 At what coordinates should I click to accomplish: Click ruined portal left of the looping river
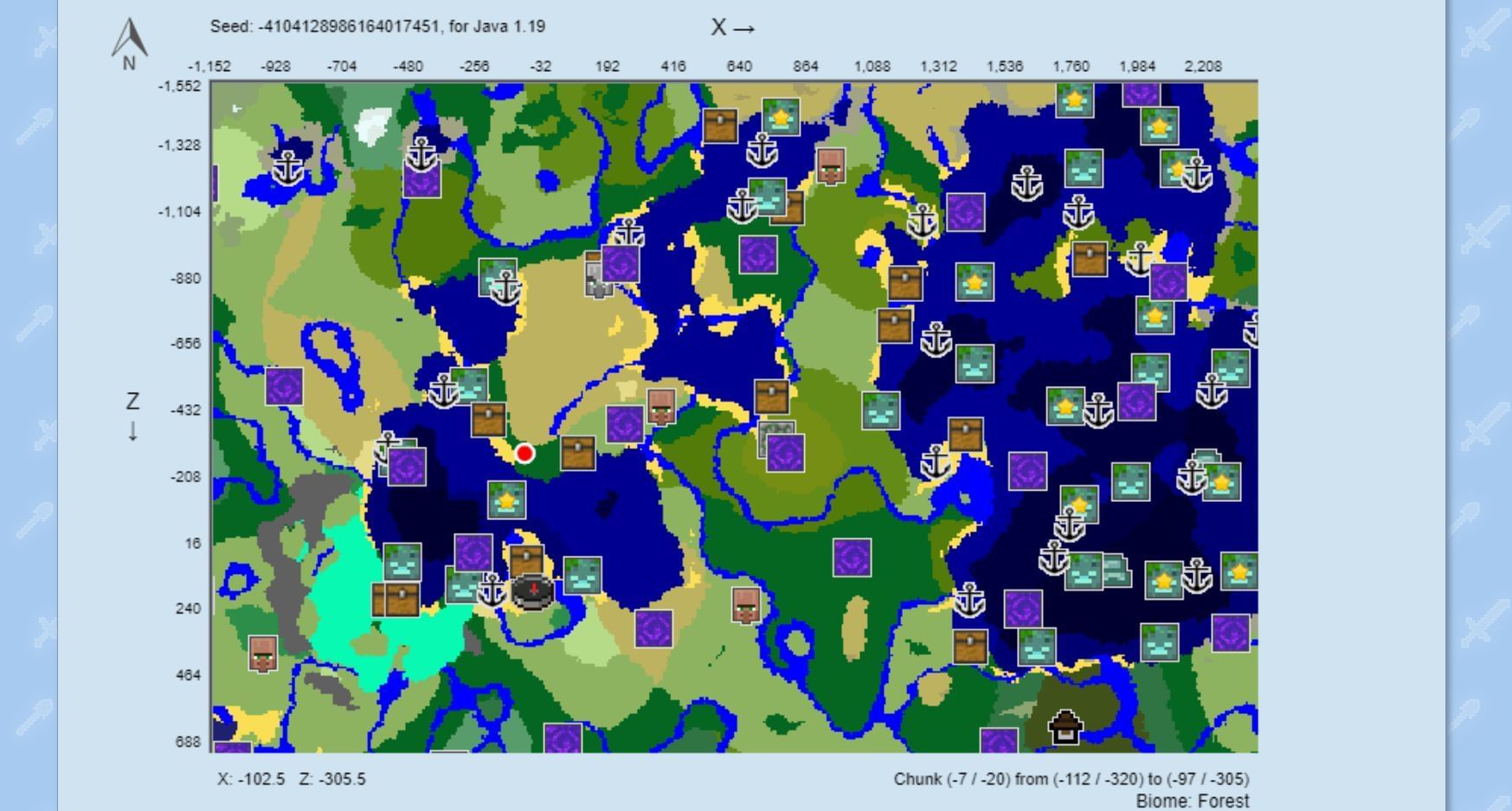(284, 386)
